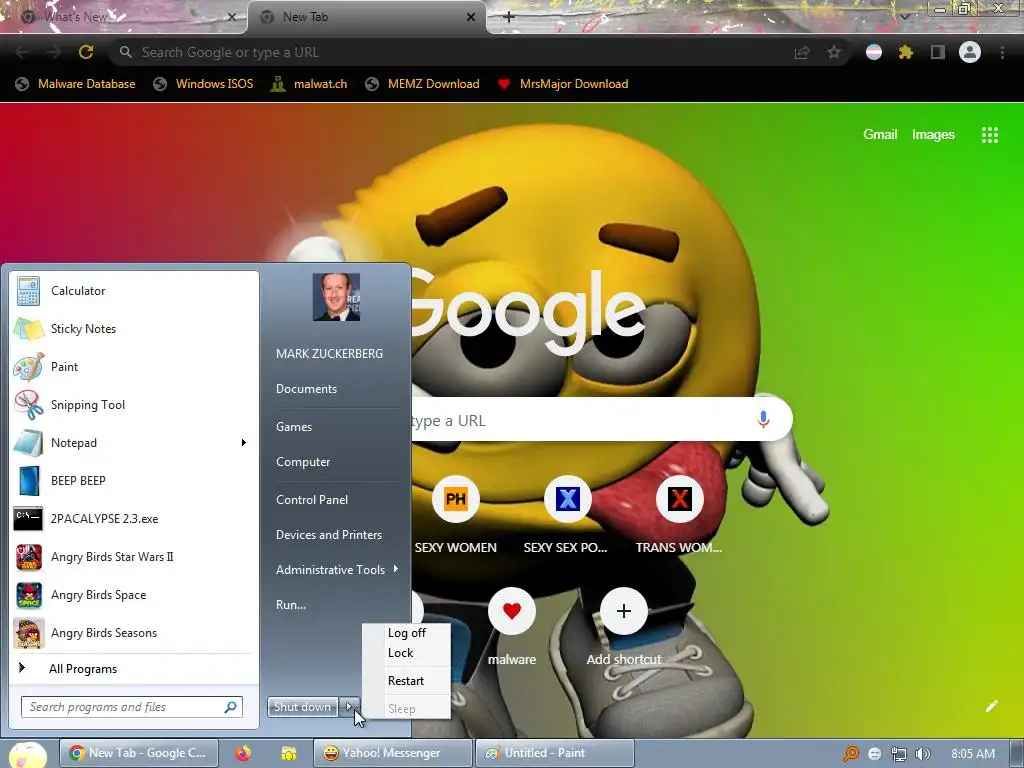Image resolution: width=1024 pixels, height=768 pixels.
Task: Expand Administrative Tools submenu
Action: (337, 569)
